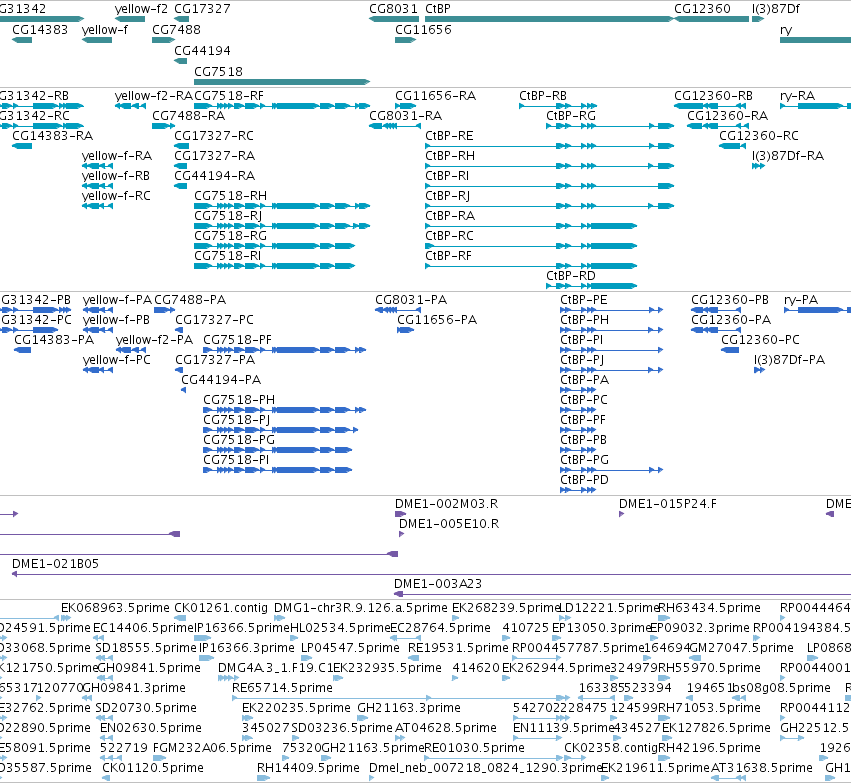Select protein CG7518-PJ
Screen dimensions: 851x783
(x=236, y=420)
